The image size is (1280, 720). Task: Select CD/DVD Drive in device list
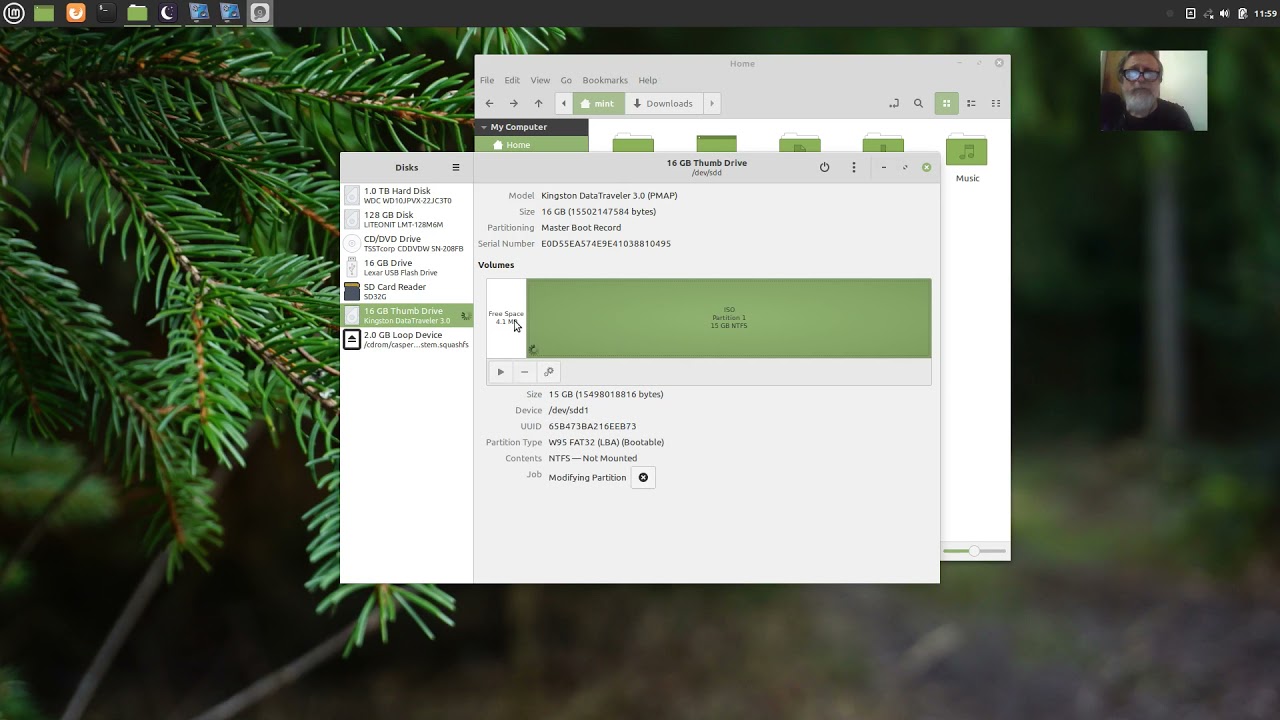pos(407,243)
